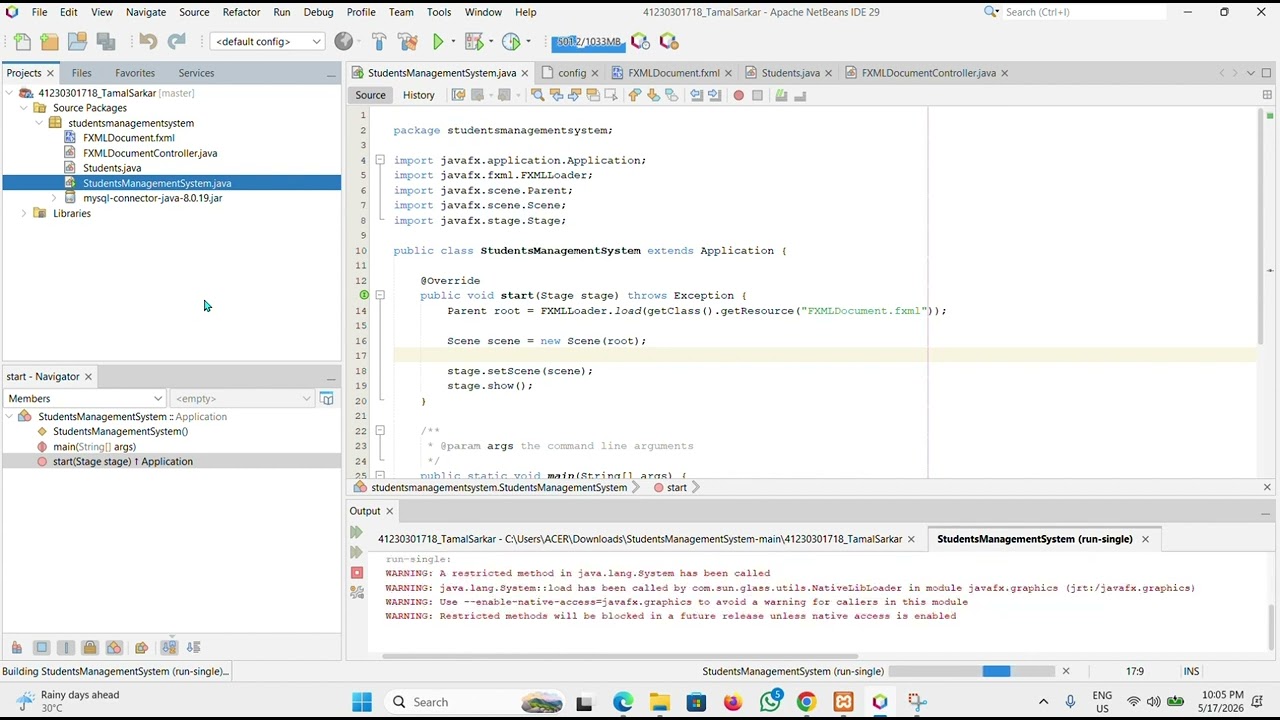Click the run-single progress bar in the status bar

pos(971,671)
